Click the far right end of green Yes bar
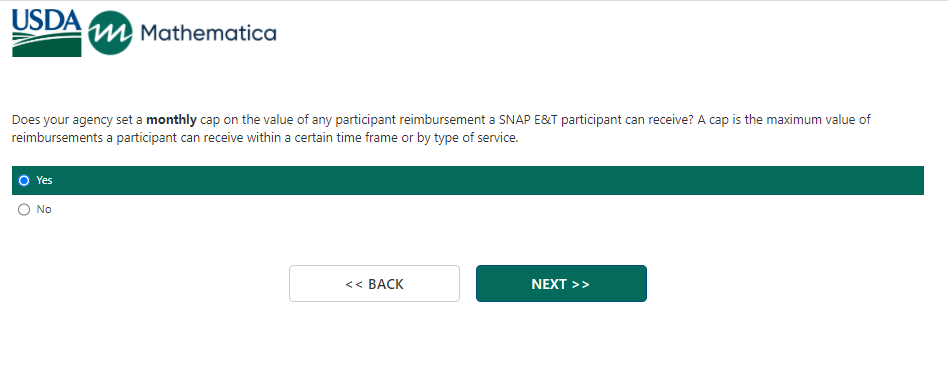 pyautogui.click(x=913, y=180)
